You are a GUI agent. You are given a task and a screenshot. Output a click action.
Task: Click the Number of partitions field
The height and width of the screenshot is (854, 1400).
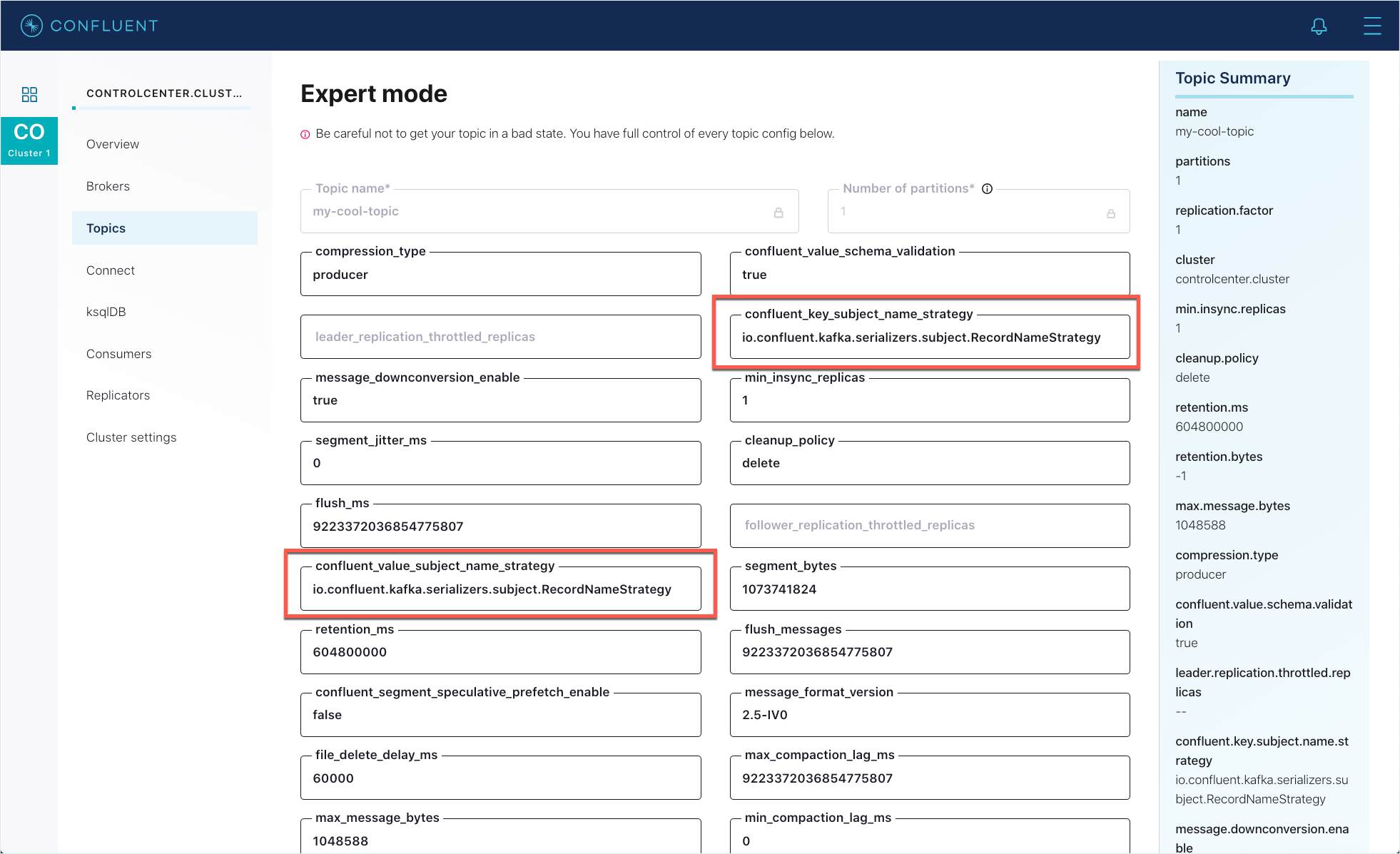click(978, 211)
